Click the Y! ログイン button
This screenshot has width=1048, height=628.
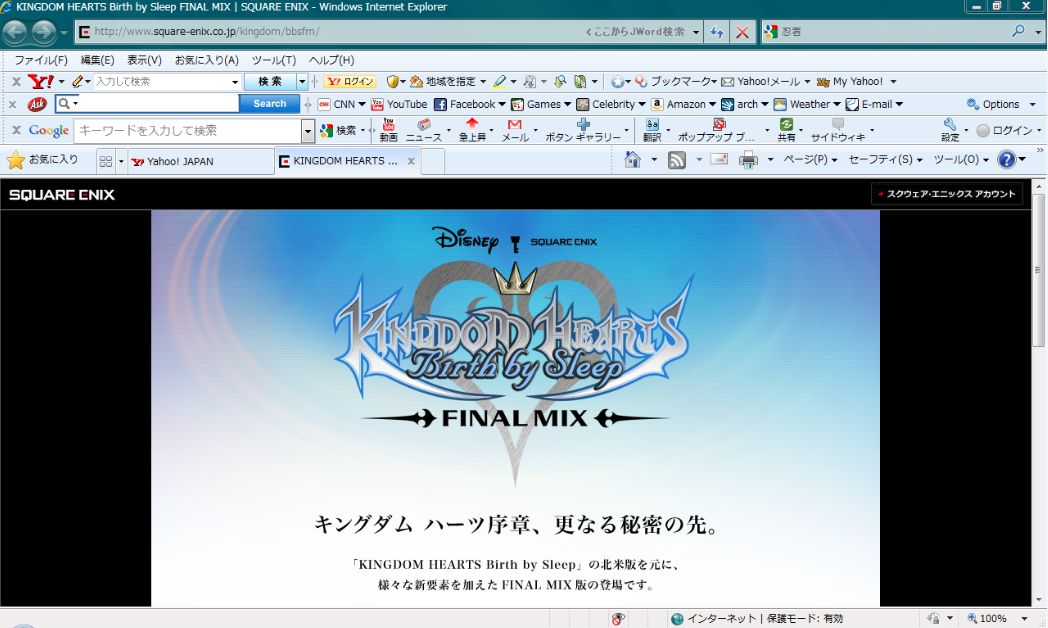click(350, 82)
